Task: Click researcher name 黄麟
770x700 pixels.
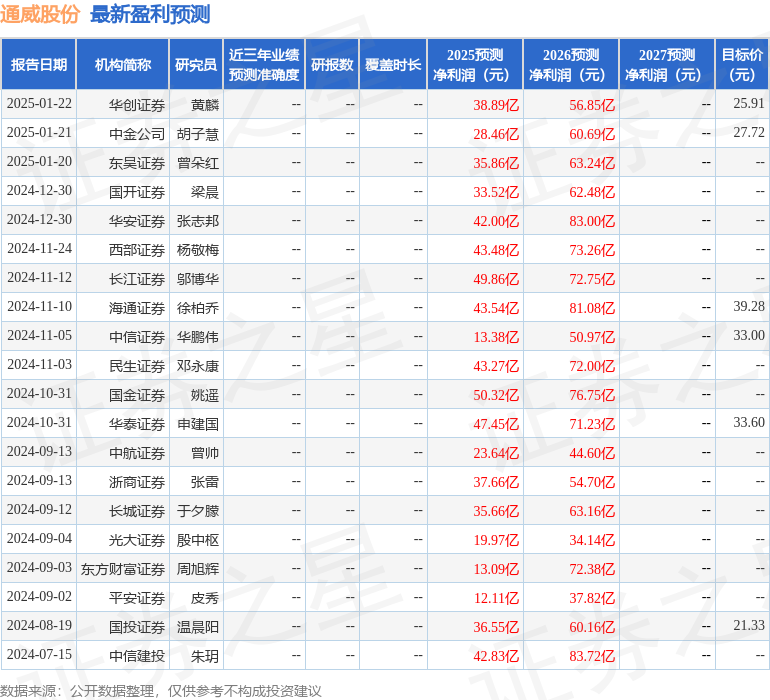Action: (205, 105)
